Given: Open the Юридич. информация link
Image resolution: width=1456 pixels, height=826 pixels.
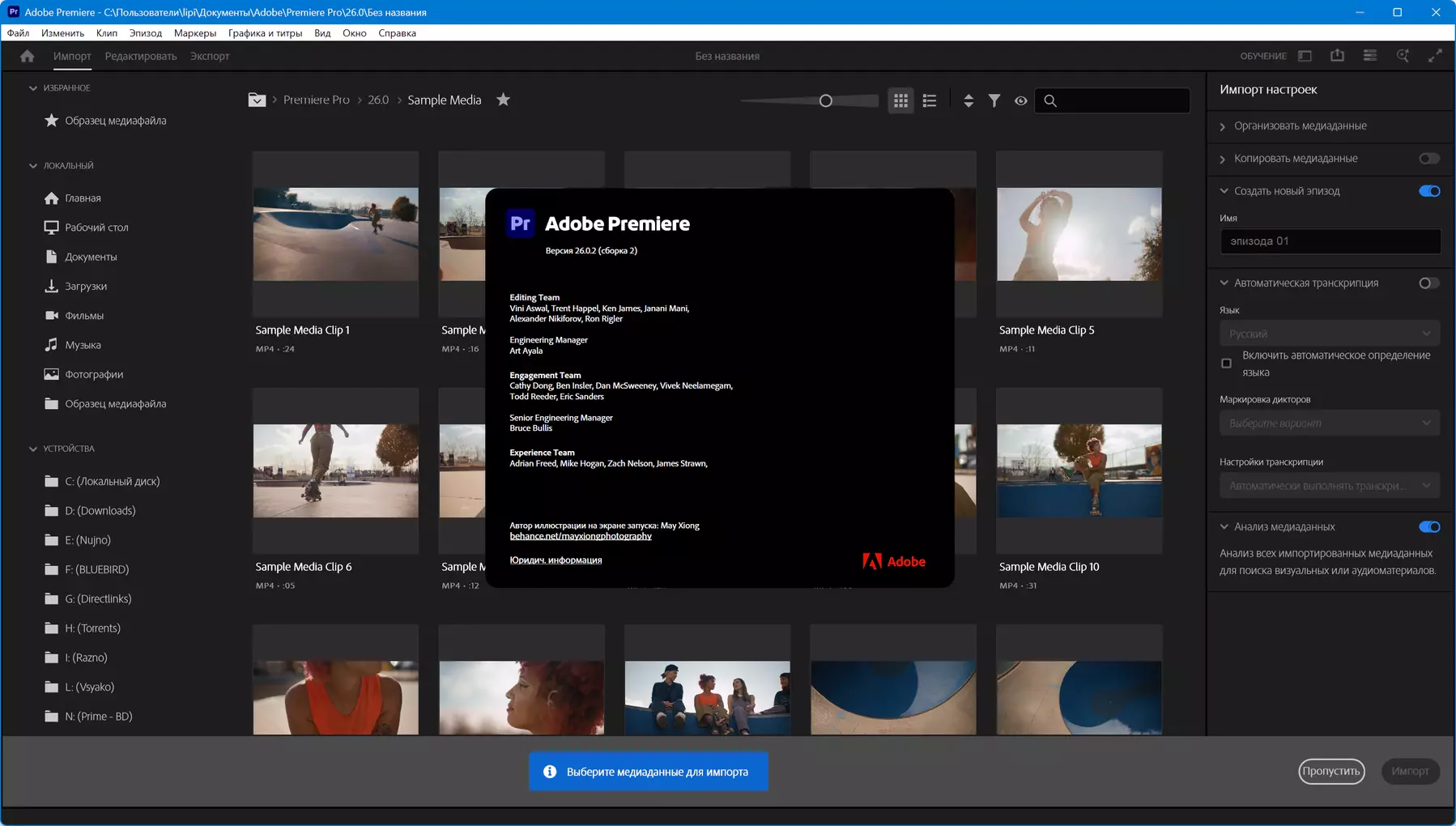Looking at the screenshot, I should click(556, 560).
